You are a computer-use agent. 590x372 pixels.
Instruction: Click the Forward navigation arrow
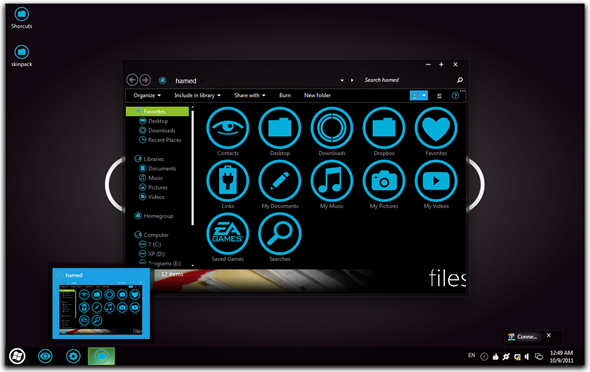(x=145, y=80)
